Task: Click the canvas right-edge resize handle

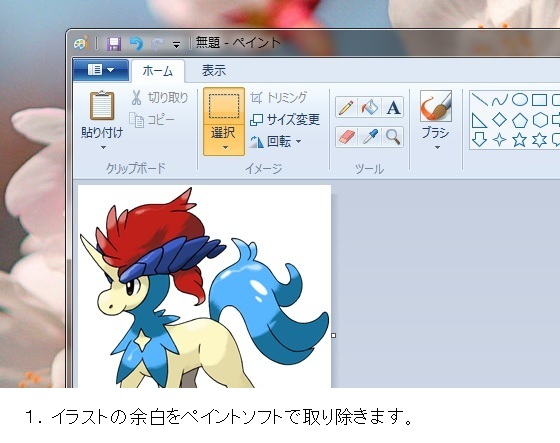Action: 334,335
